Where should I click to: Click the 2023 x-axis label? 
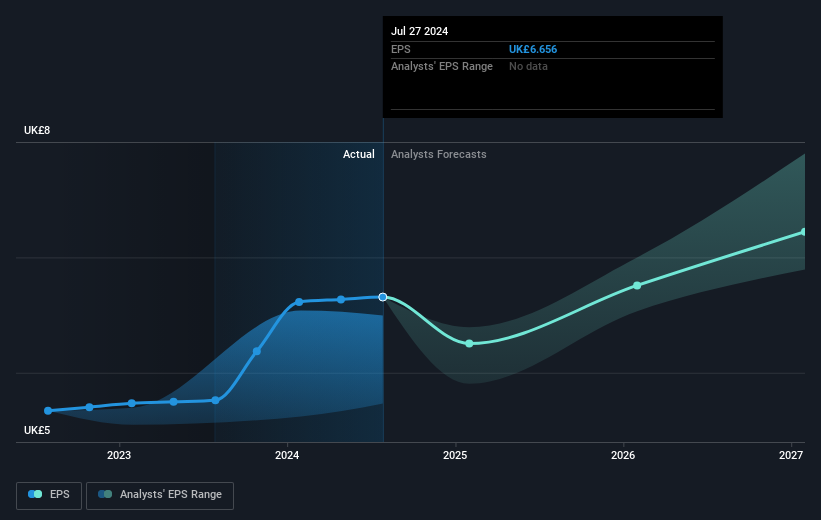[x=119, y=455]
